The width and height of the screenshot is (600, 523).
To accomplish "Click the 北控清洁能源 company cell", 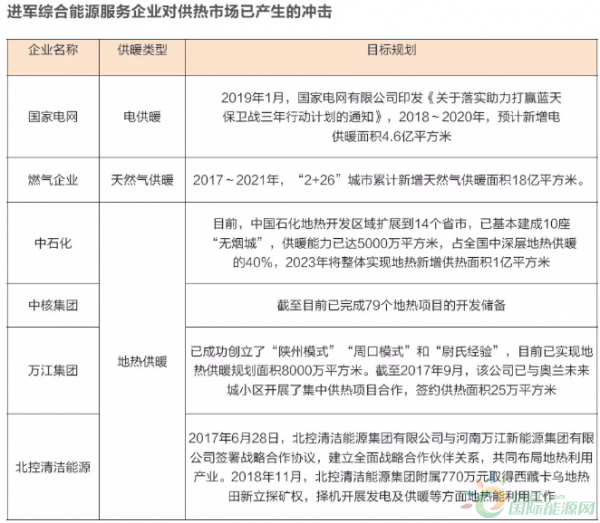I will (53, 467).
